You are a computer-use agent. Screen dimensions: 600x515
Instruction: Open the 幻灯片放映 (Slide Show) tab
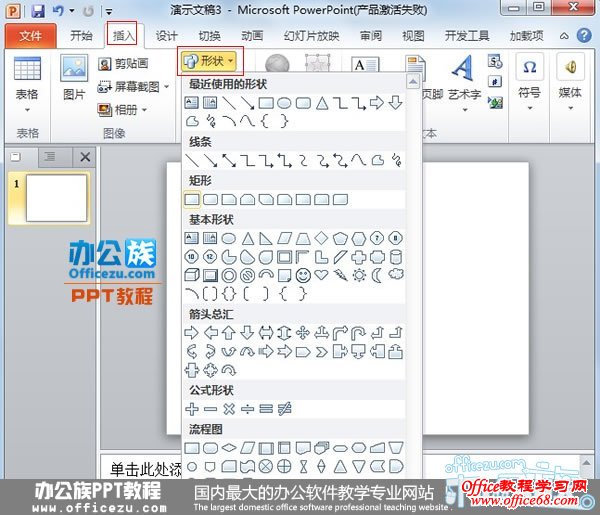coord(311,36)
